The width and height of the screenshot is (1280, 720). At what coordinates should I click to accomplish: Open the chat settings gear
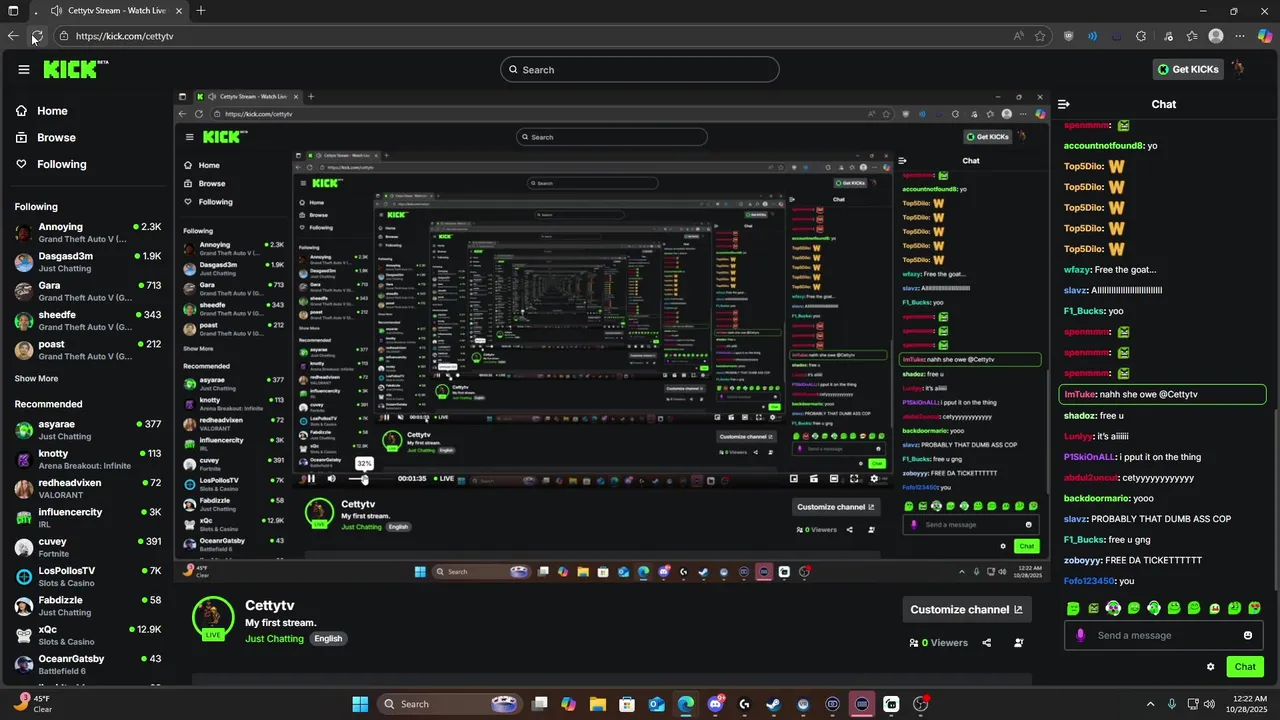(1211, 667)
